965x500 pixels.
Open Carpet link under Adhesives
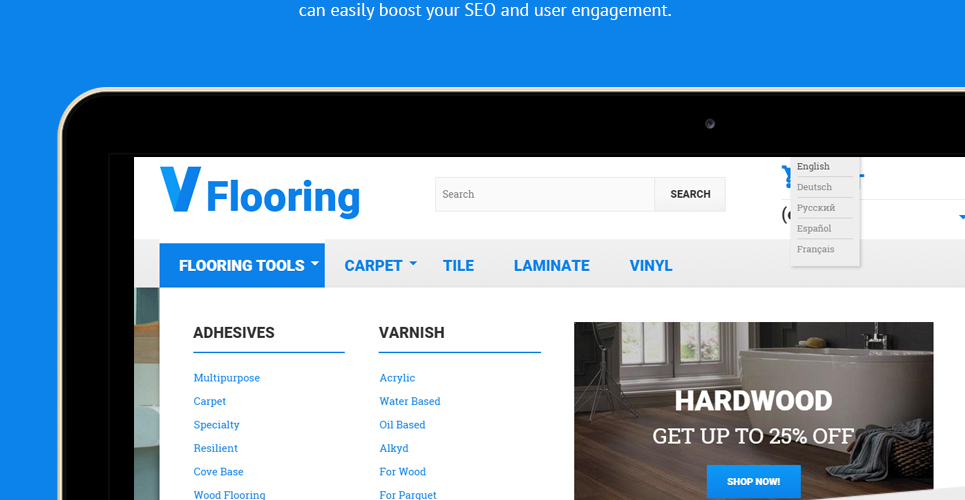coord(210,401)
